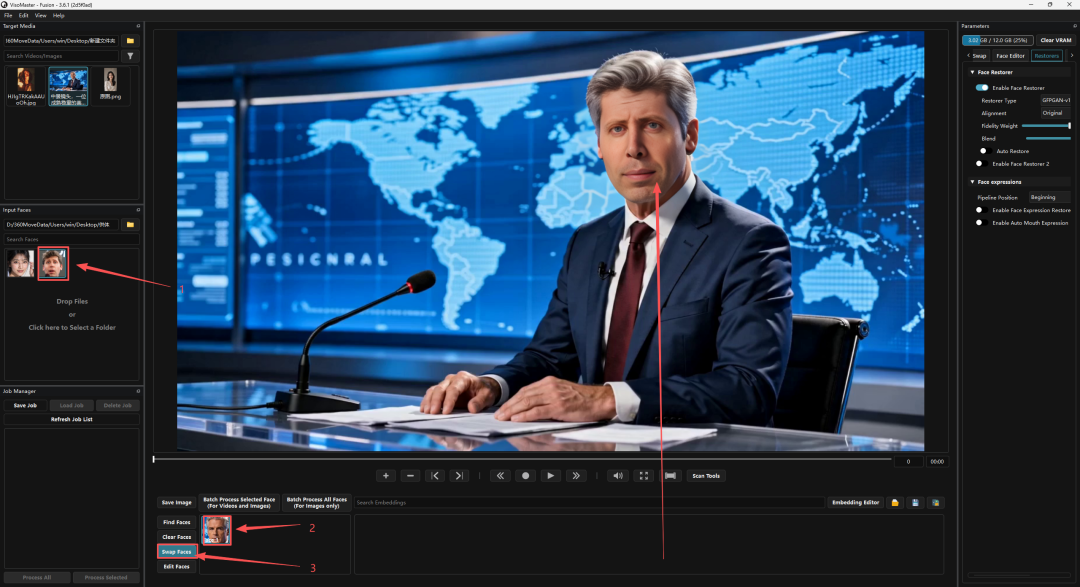The image size is (1080, 587).
Task: Float the Target Media panel
Action: 138,26
